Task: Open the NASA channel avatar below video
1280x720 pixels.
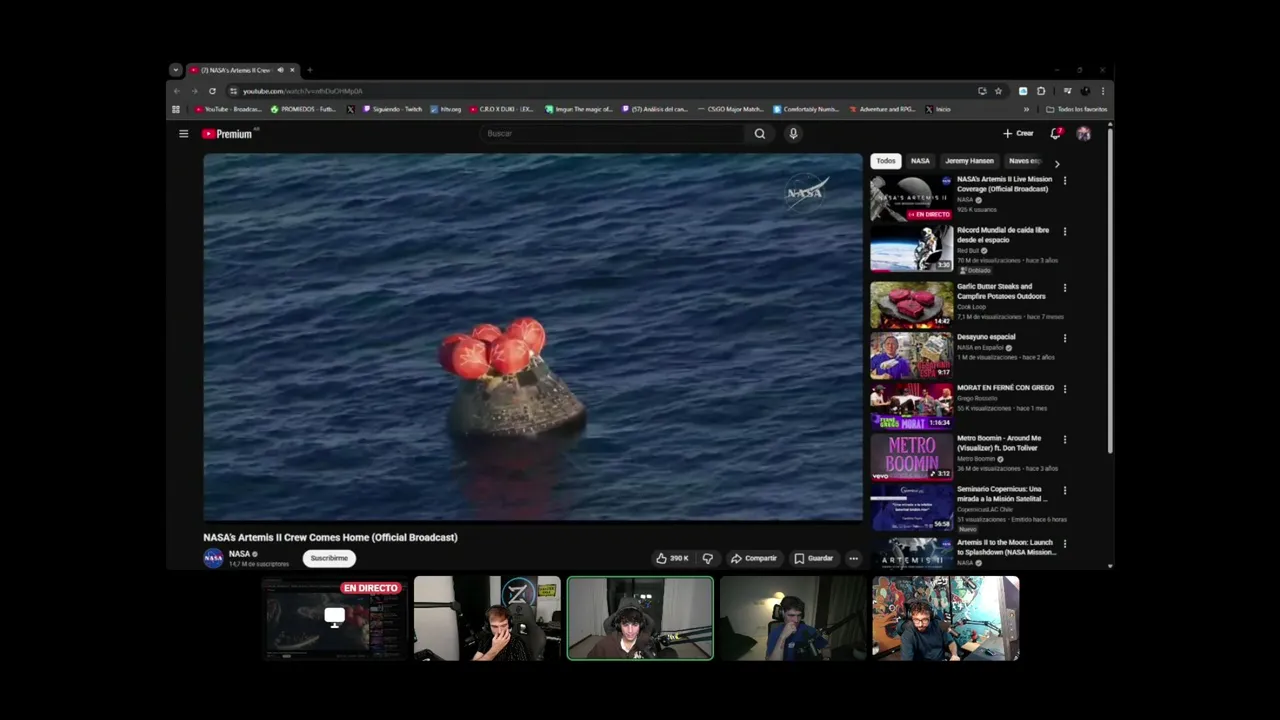Action: pyautogui.click(x=213, y=558)
